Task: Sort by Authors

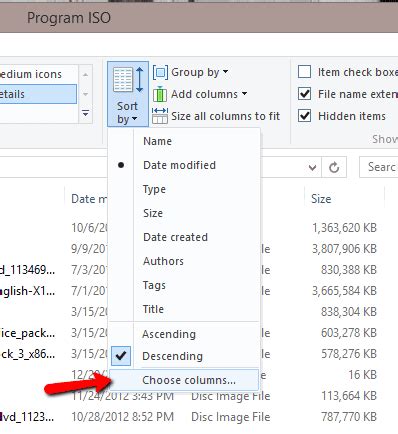Action: (184, 261)
